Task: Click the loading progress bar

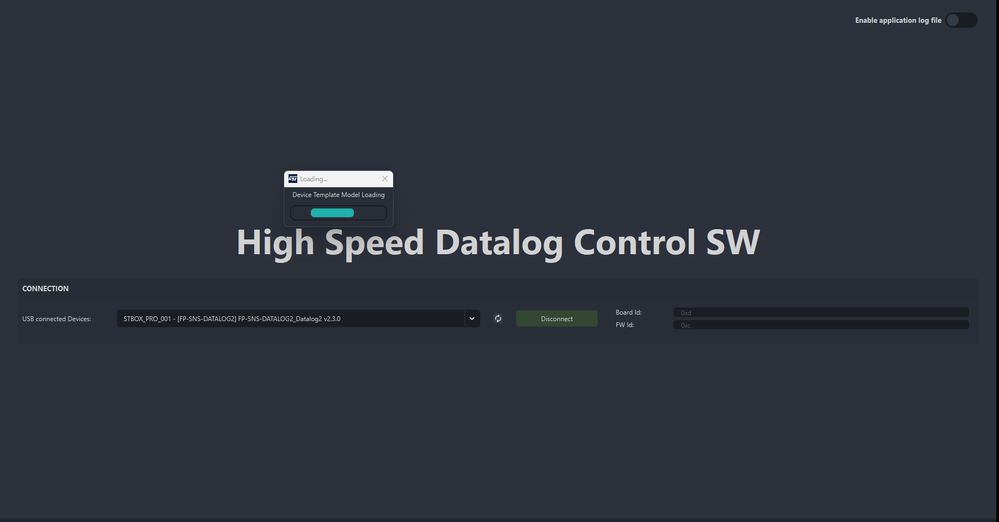Action: point(338,213)
